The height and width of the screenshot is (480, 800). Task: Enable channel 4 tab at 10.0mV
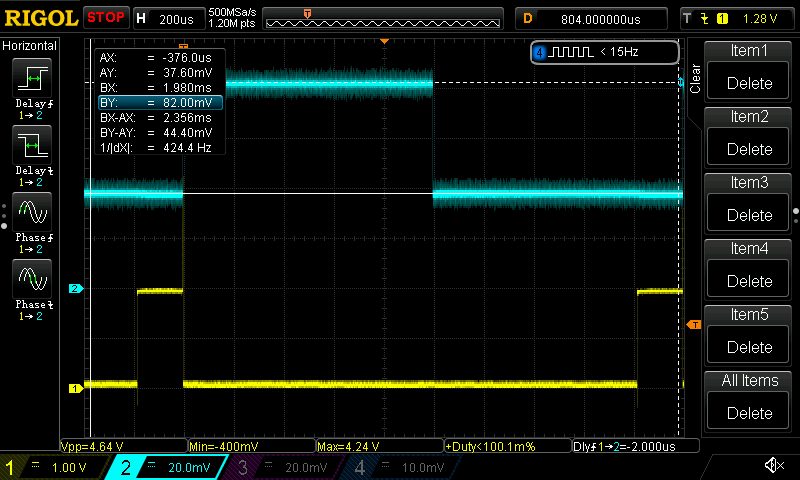pyautogui.click(x=401, y=467)
